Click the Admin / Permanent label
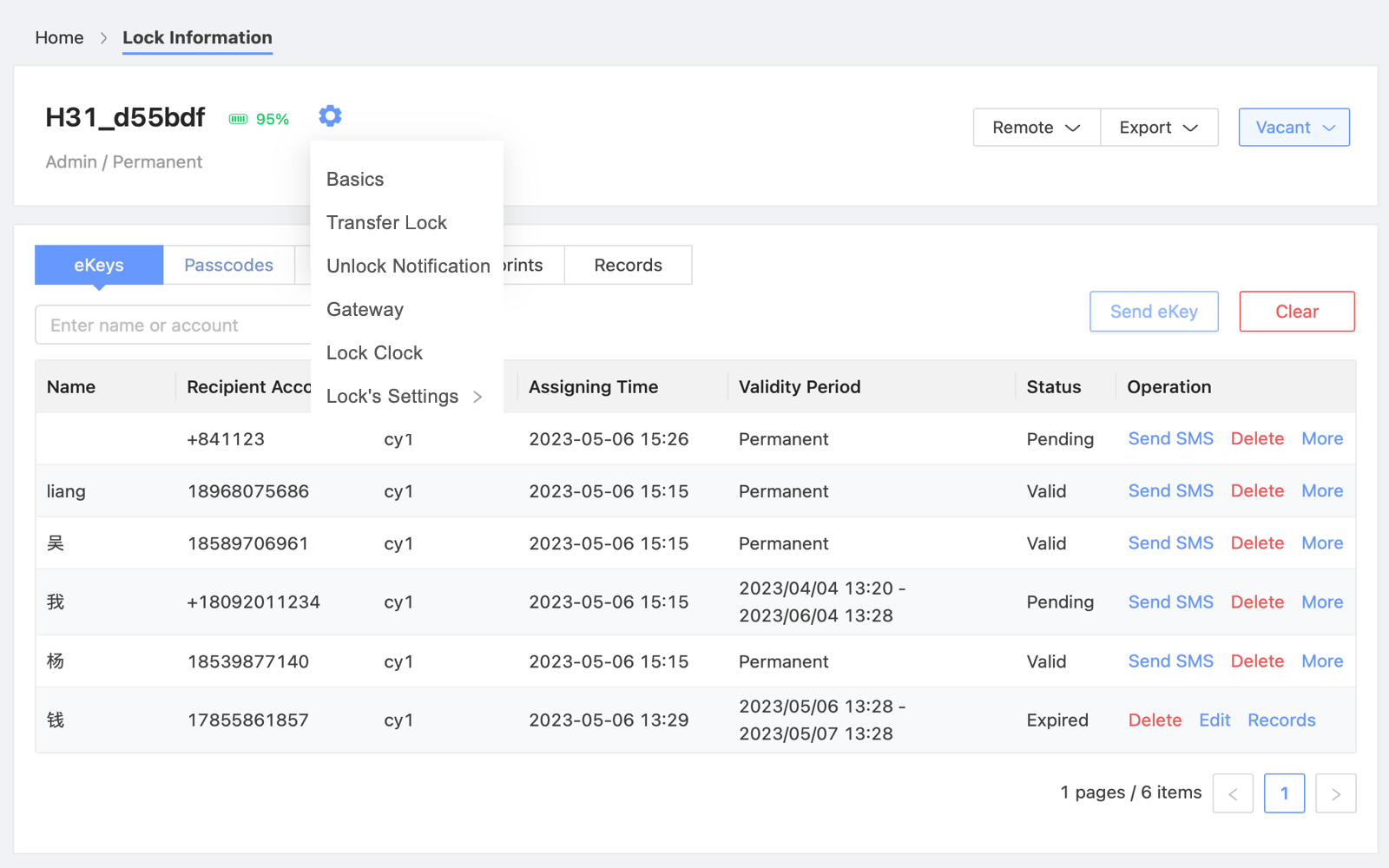 click(x=124, y=162)
